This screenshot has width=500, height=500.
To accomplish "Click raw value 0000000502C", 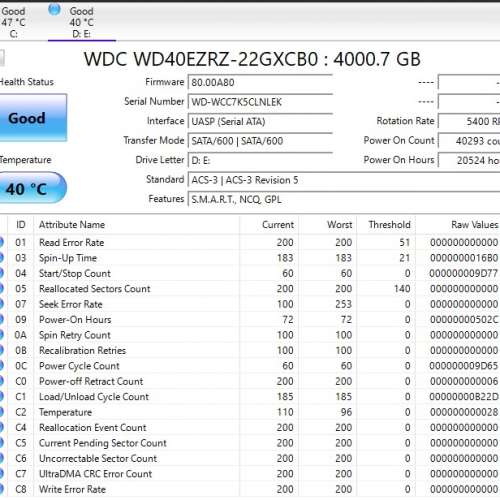I will (464, 320).
